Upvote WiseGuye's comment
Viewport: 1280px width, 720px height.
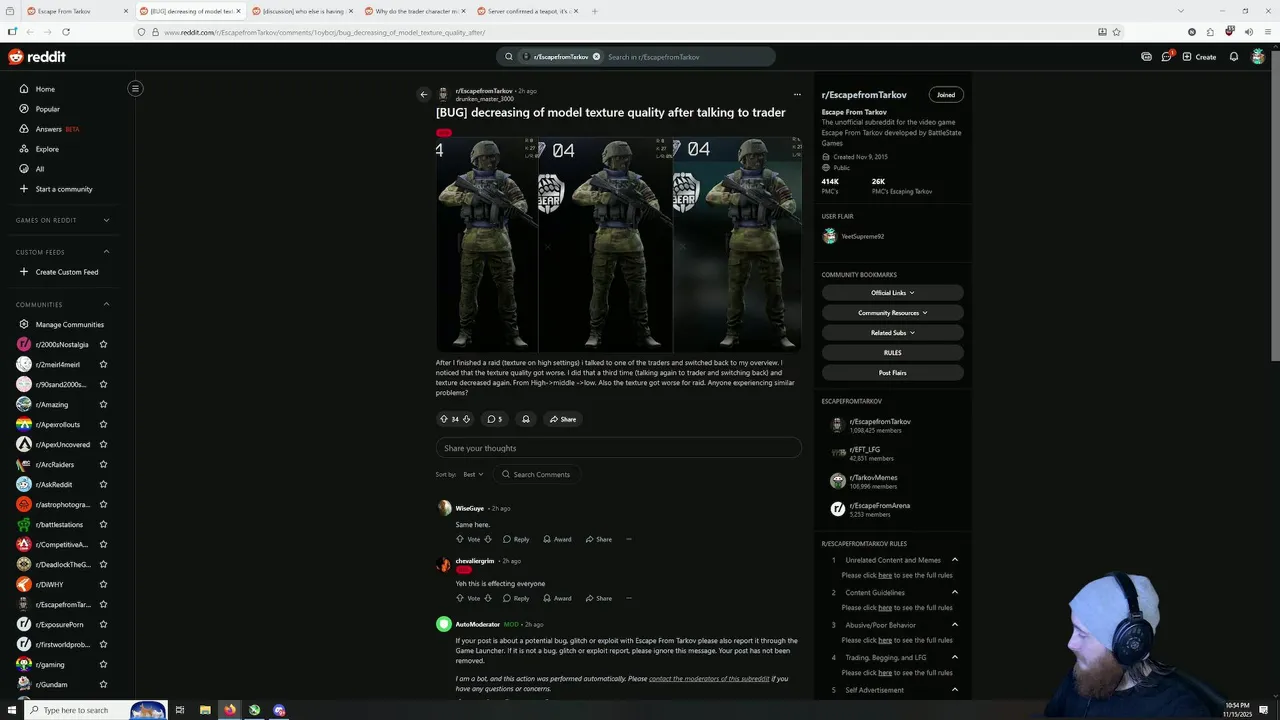coord(460,539)
